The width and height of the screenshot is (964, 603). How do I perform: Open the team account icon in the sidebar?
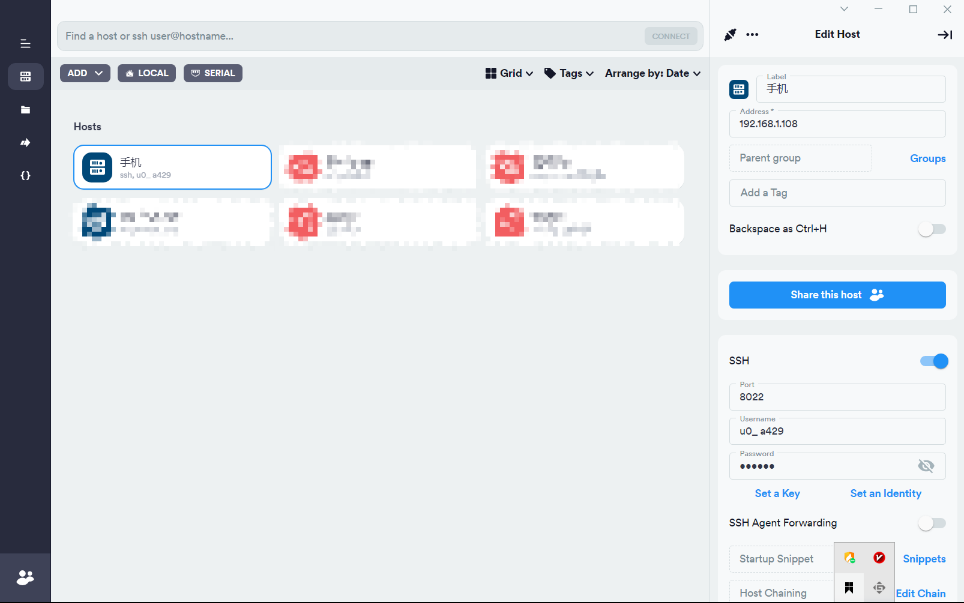click(x=25, y=578)
